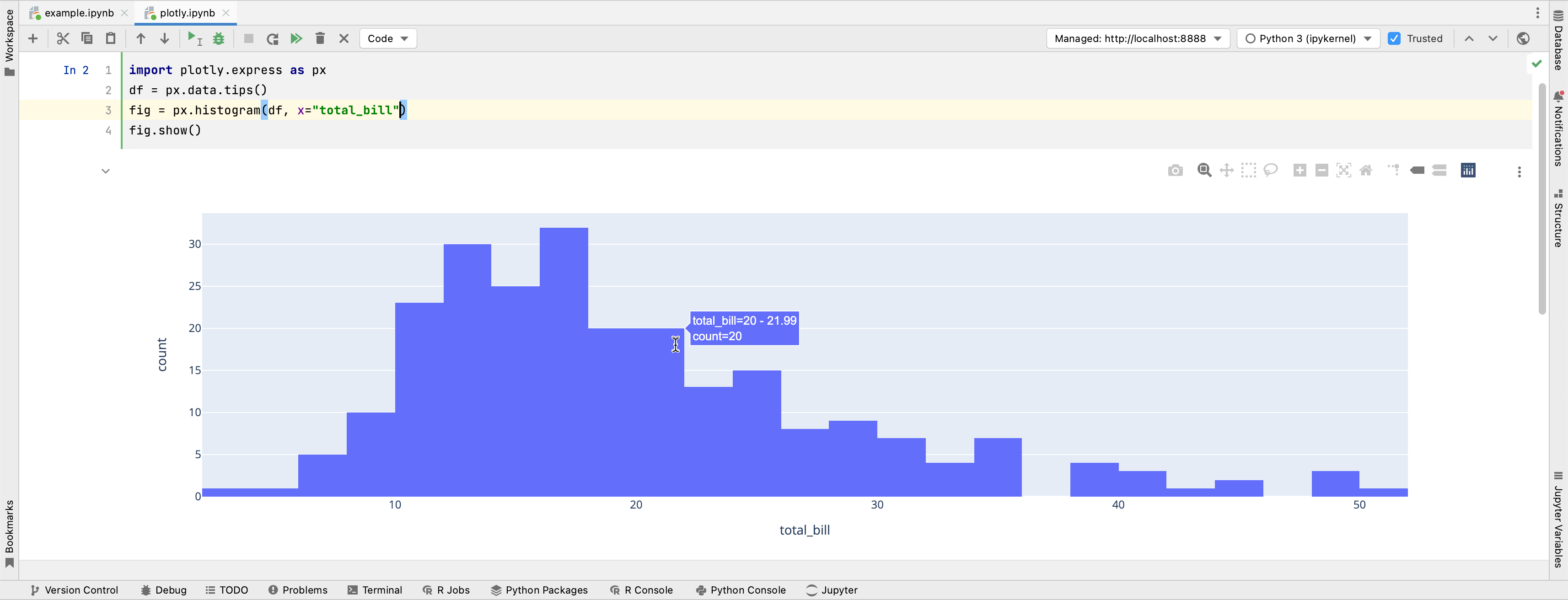
Task: Click the Run Cell button
Action: (x=193, y=38)
